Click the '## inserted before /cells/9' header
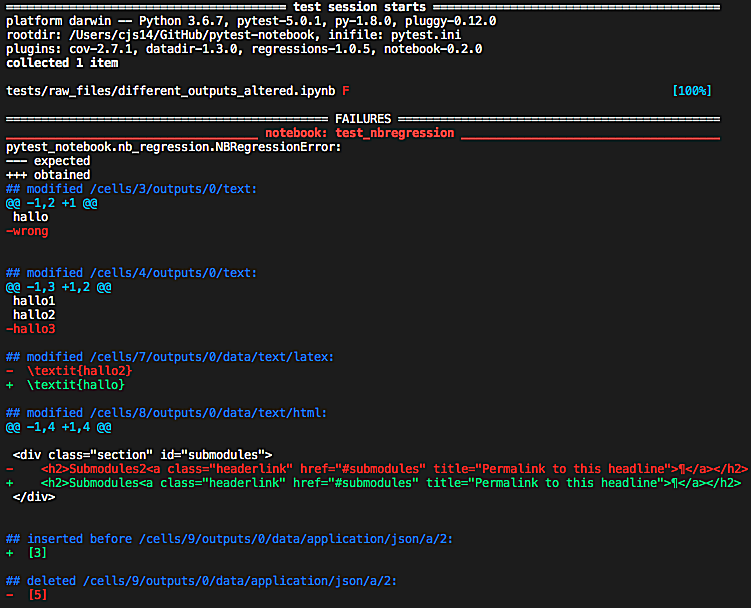Screen dimensions: 751x608 click(x=229, y=539)
